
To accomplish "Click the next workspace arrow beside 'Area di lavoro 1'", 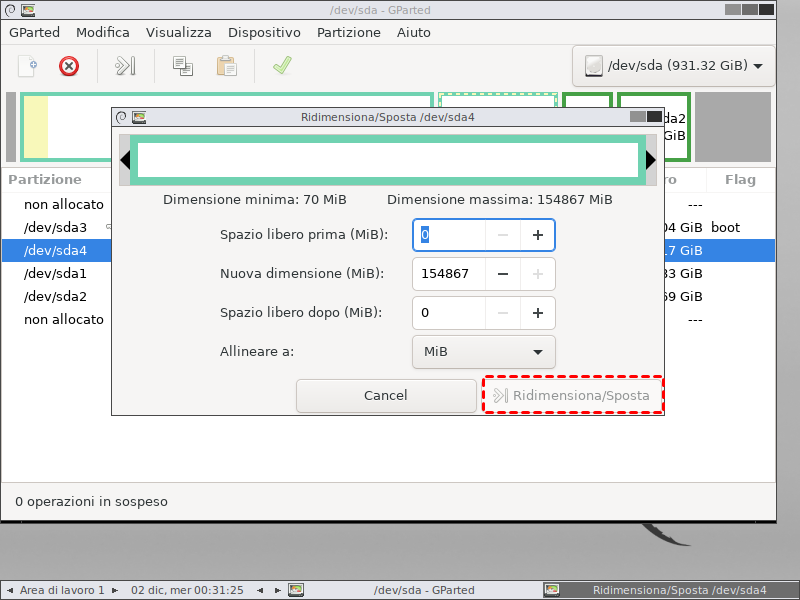I will tap(115, 590).
